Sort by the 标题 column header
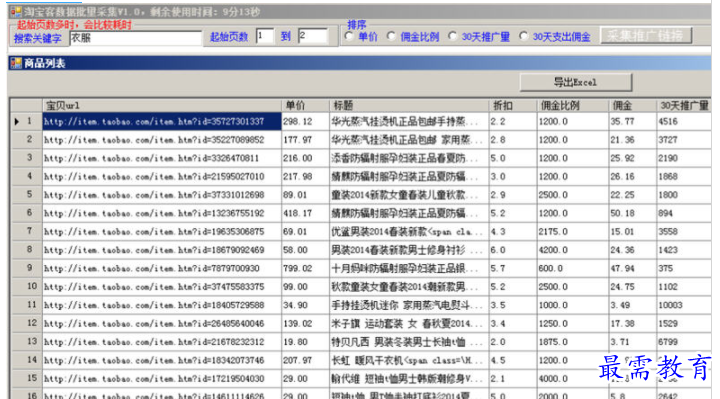The height and width of the screenshot is (399, 720). pyautogui.click(x=409, y=106)
